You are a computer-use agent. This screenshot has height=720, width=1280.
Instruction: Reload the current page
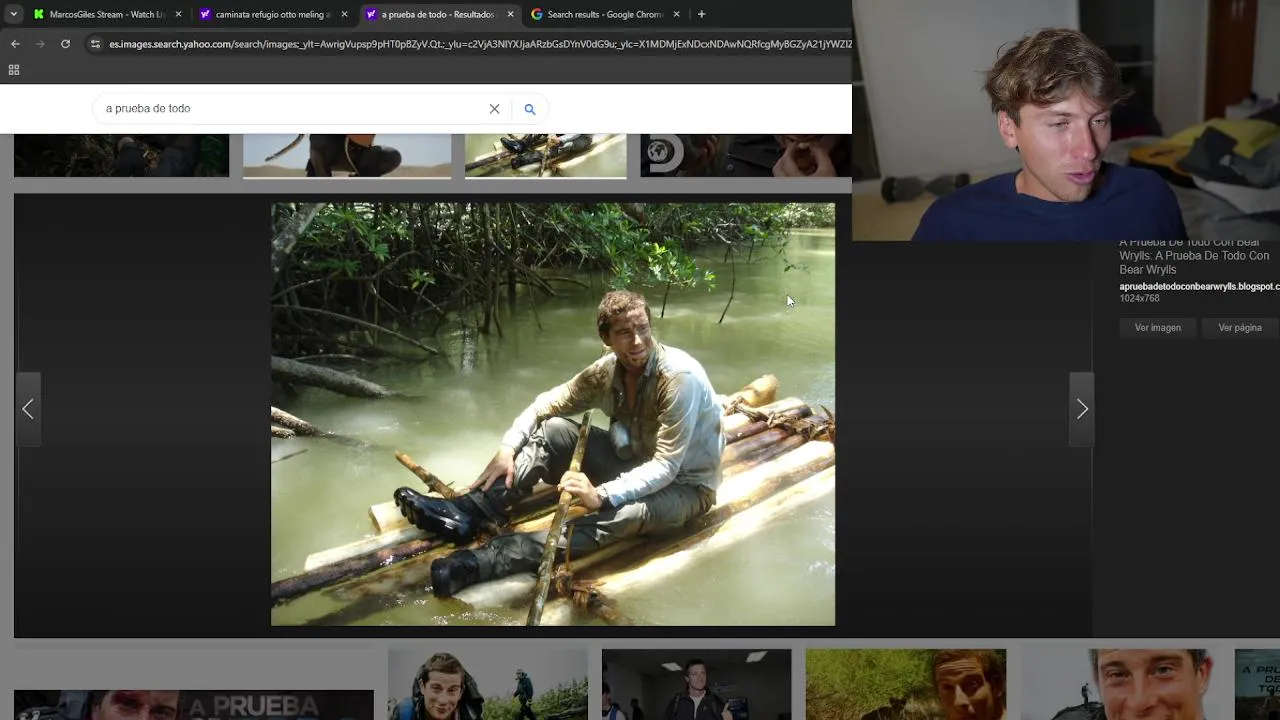65,44
